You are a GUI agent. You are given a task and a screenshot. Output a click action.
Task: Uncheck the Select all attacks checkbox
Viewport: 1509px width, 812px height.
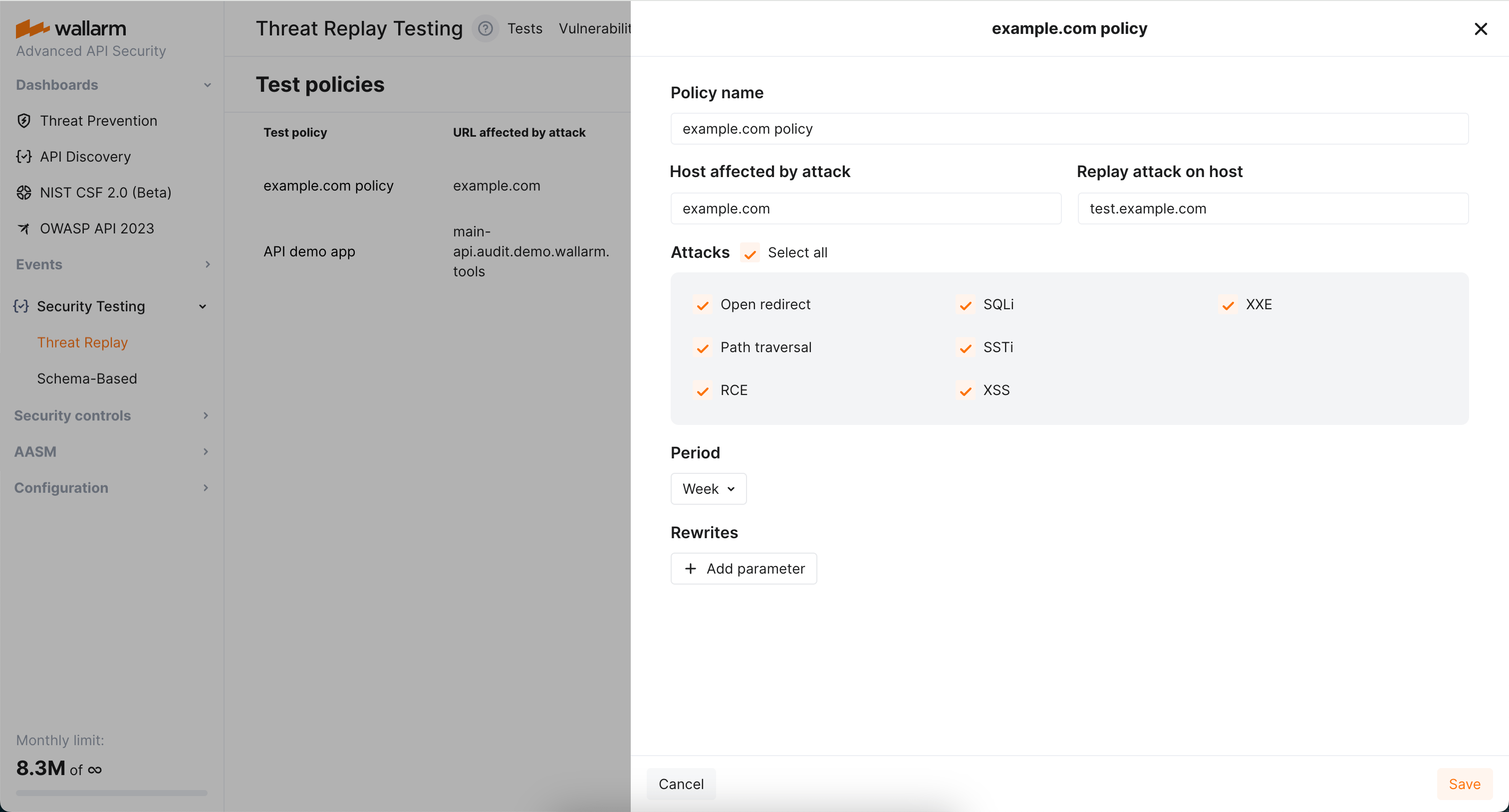[750, 253]
